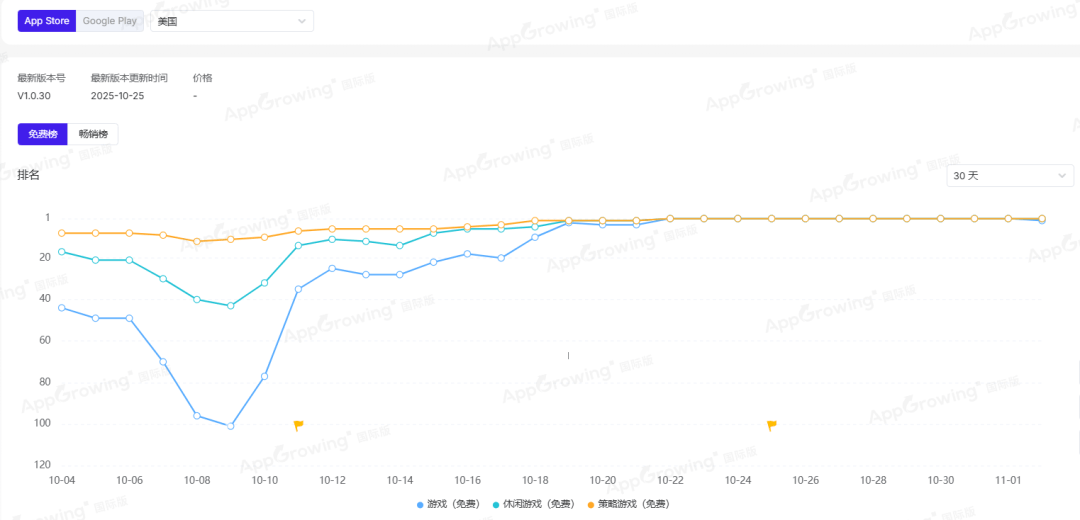Click the teal line's data point at 10-09

click(231, 306)
